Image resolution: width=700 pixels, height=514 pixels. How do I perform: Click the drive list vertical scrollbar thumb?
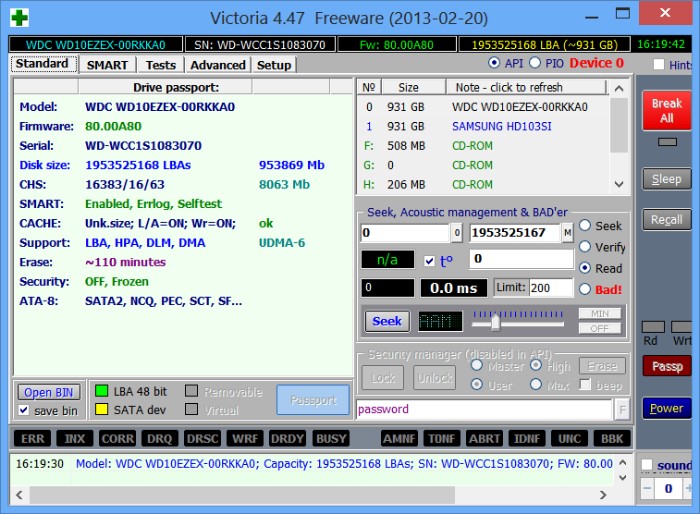pyautogui.click(x=619, y=125)
